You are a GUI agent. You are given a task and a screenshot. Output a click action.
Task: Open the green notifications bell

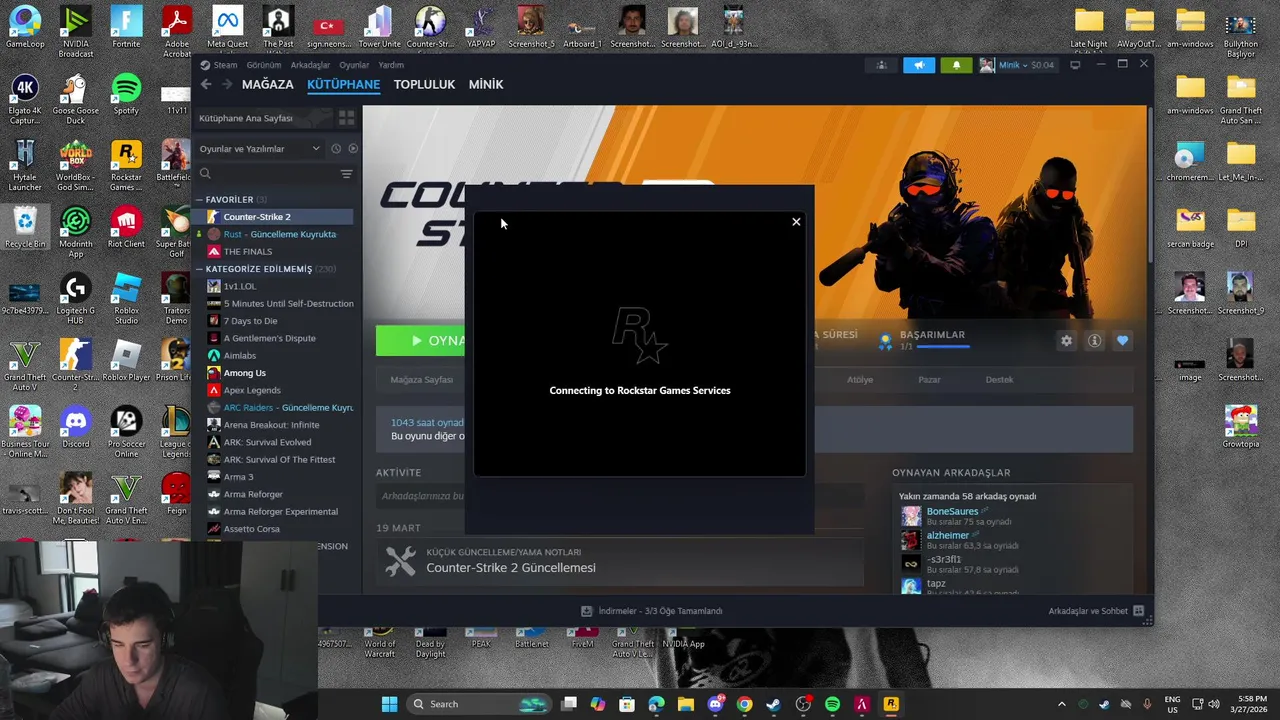956,65
